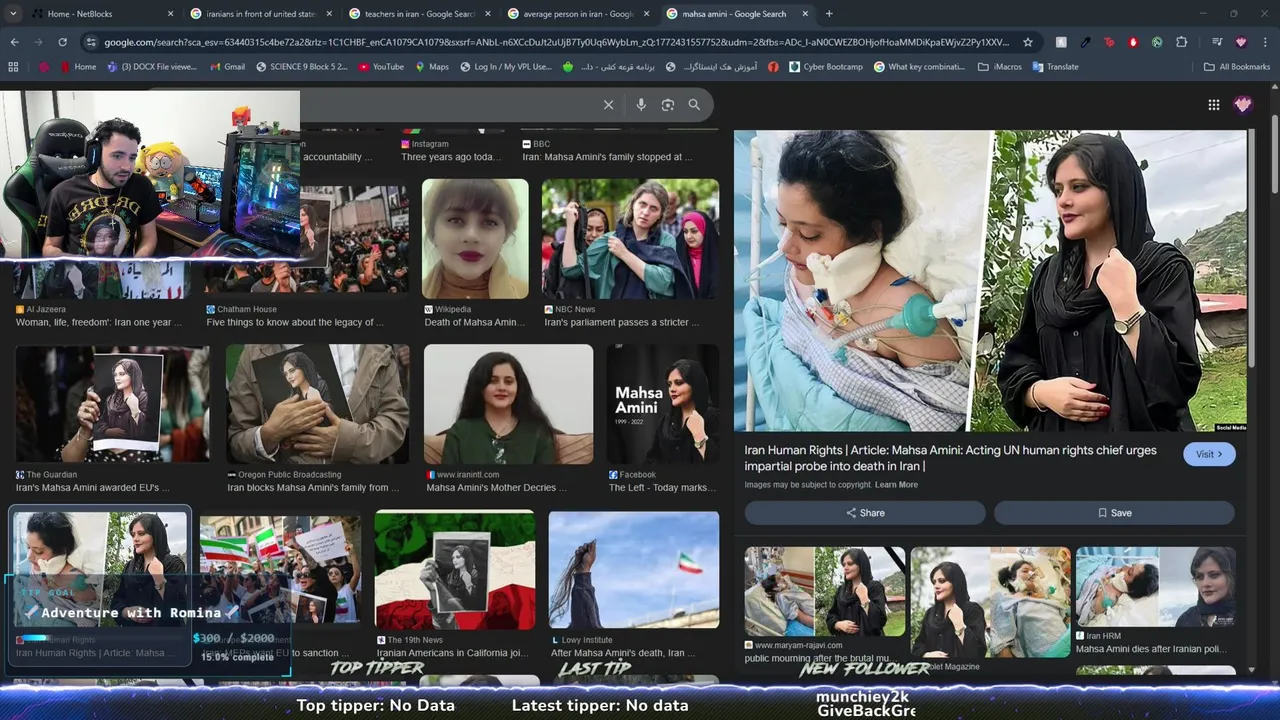
Task: Submit search with magnifier icon
Action: coord(694,105)
